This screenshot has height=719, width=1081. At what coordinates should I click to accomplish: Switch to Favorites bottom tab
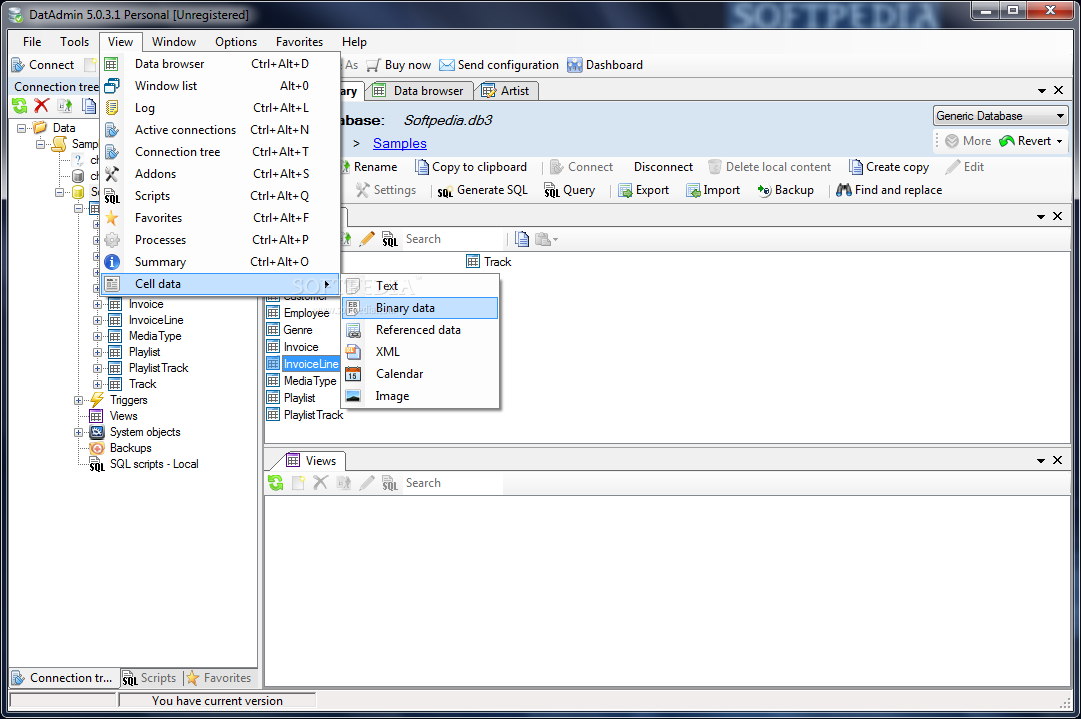tap(219, 678)
